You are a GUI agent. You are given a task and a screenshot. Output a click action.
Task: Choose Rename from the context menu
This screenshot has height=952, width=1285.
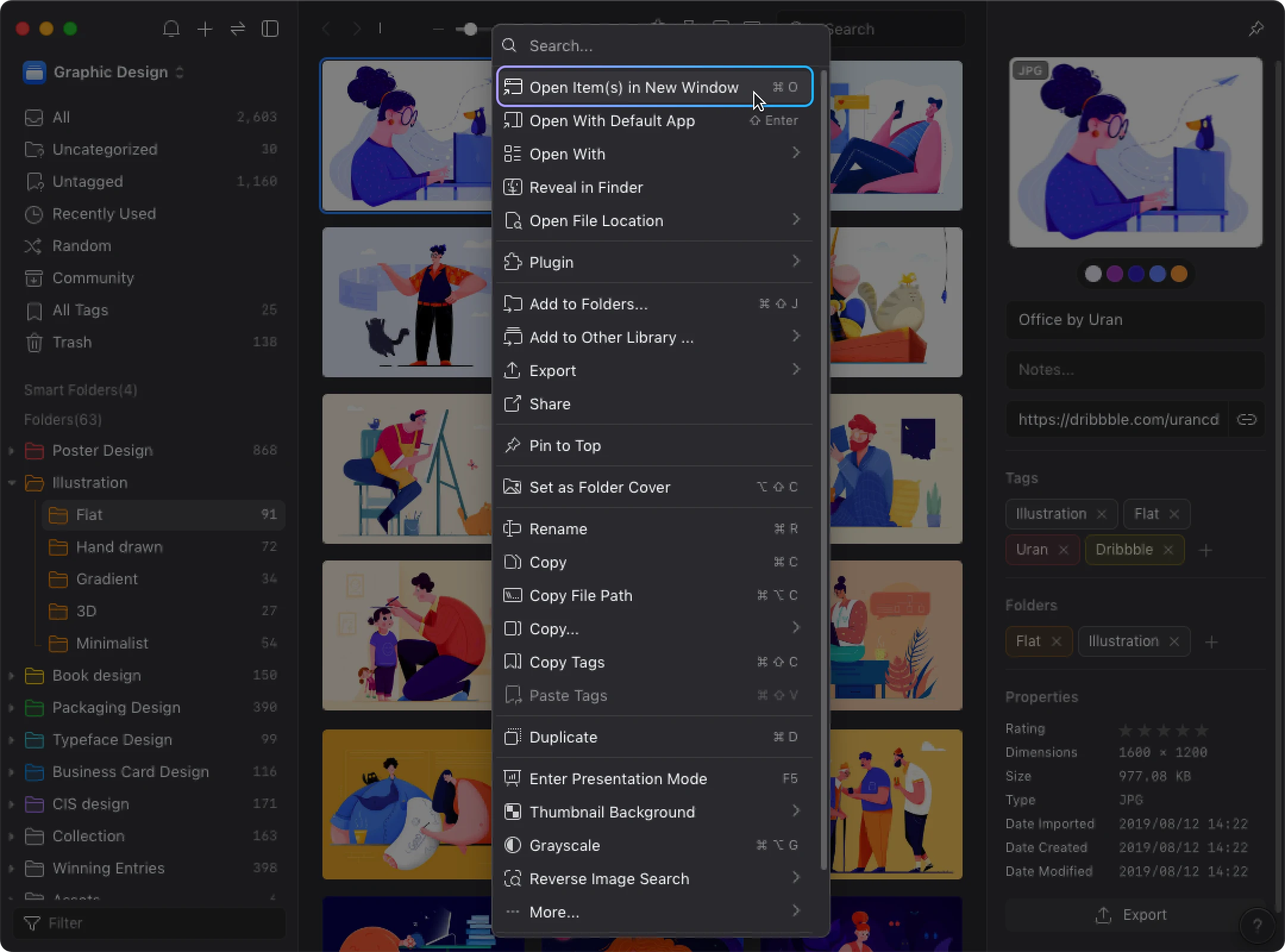(x=655, y=528)
